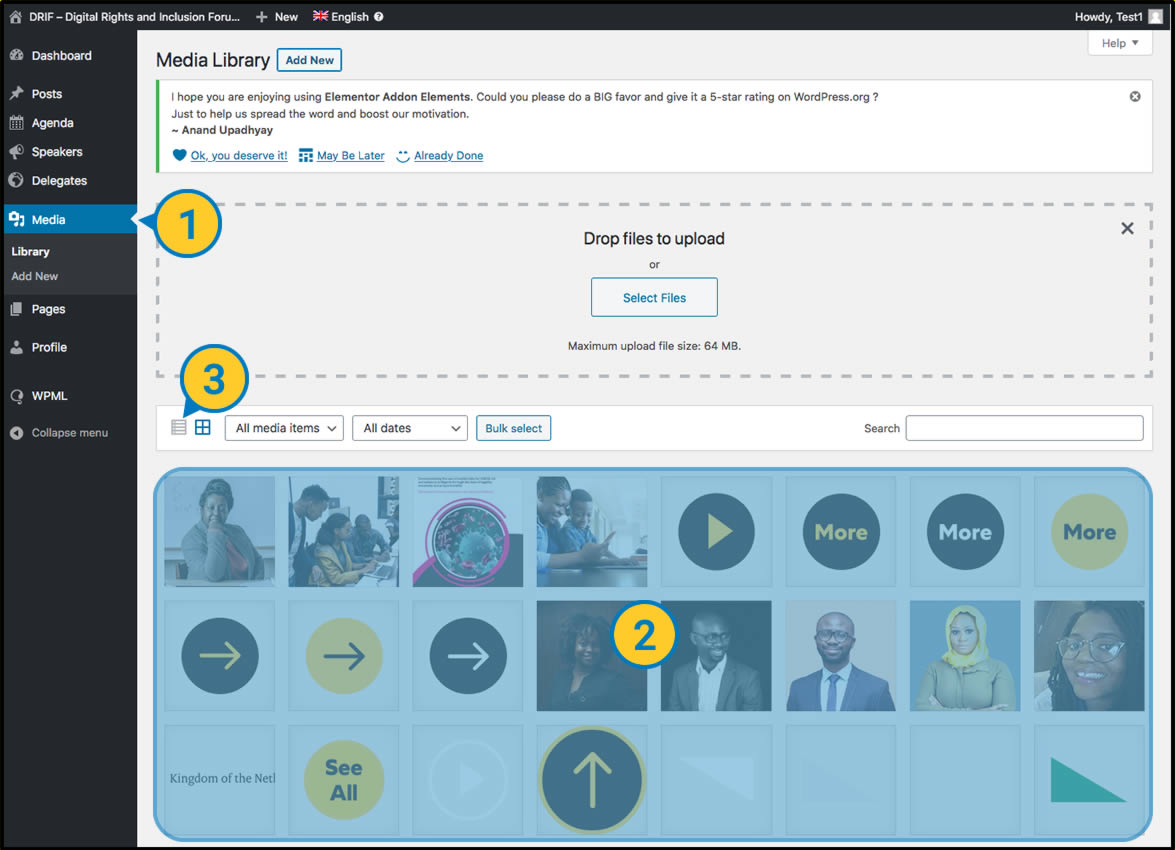Expand the Help tab

[1120, 43]
